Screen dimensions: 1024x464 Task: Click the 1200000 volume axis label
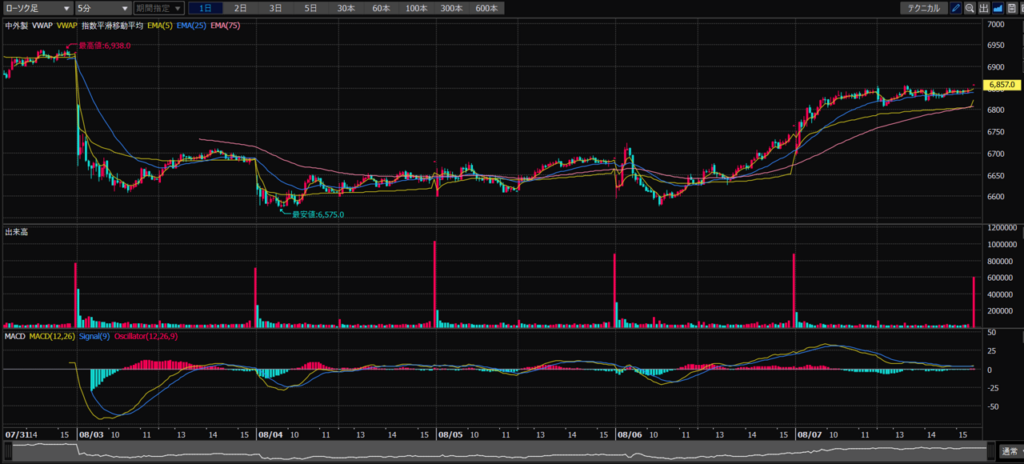click(1002, 227)
